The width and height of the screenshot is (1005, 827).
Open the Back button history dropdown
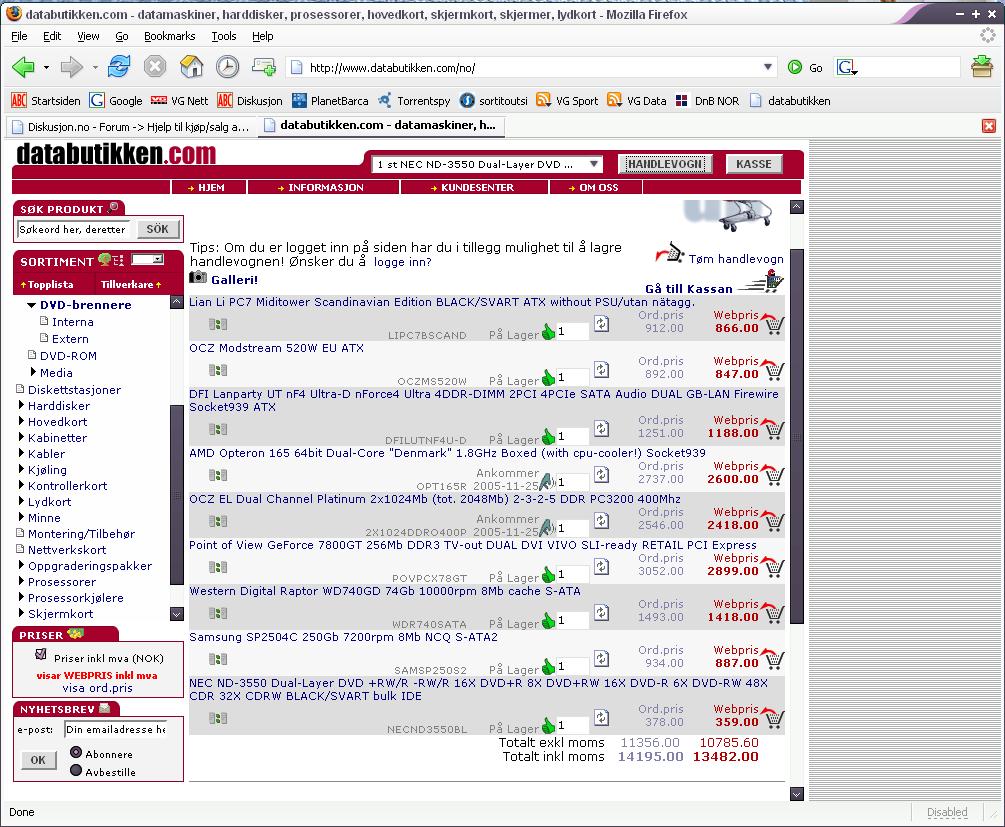tap(46, 67)
